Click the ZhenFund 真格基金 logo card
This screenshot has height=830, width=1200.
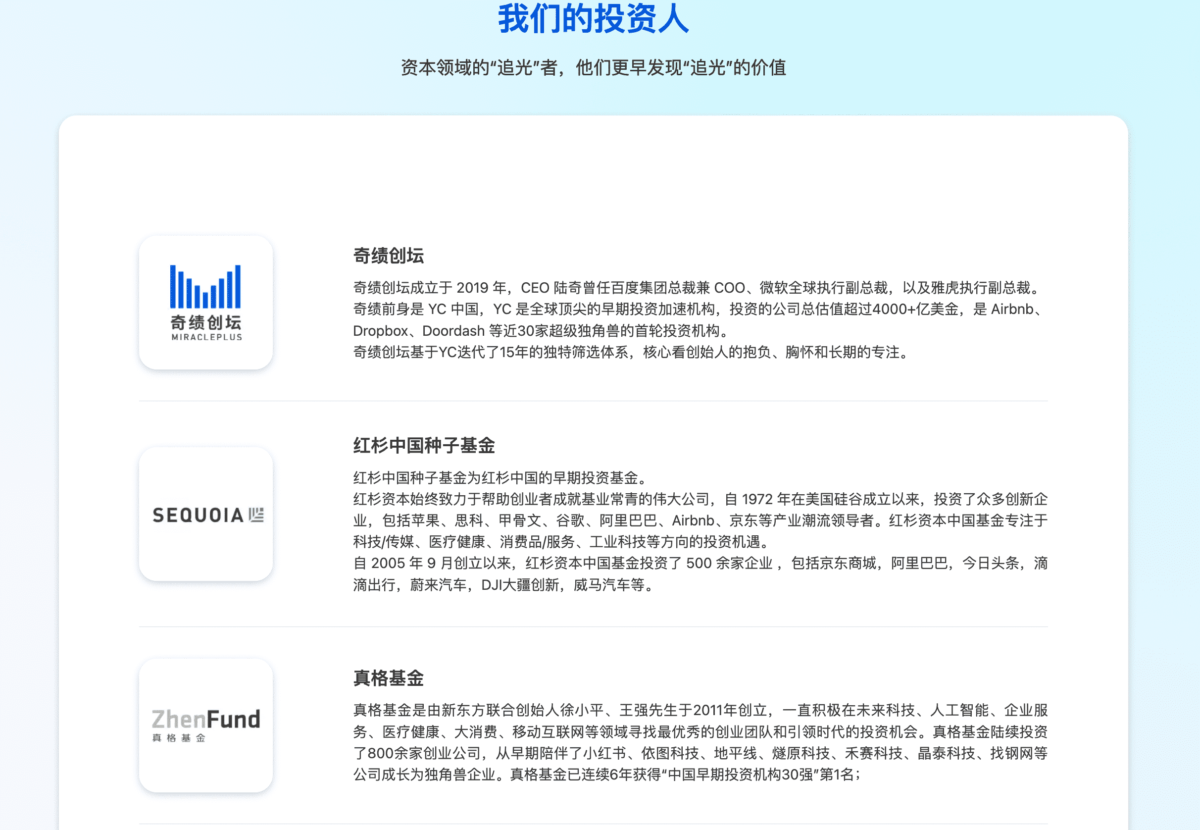point(206,726)
